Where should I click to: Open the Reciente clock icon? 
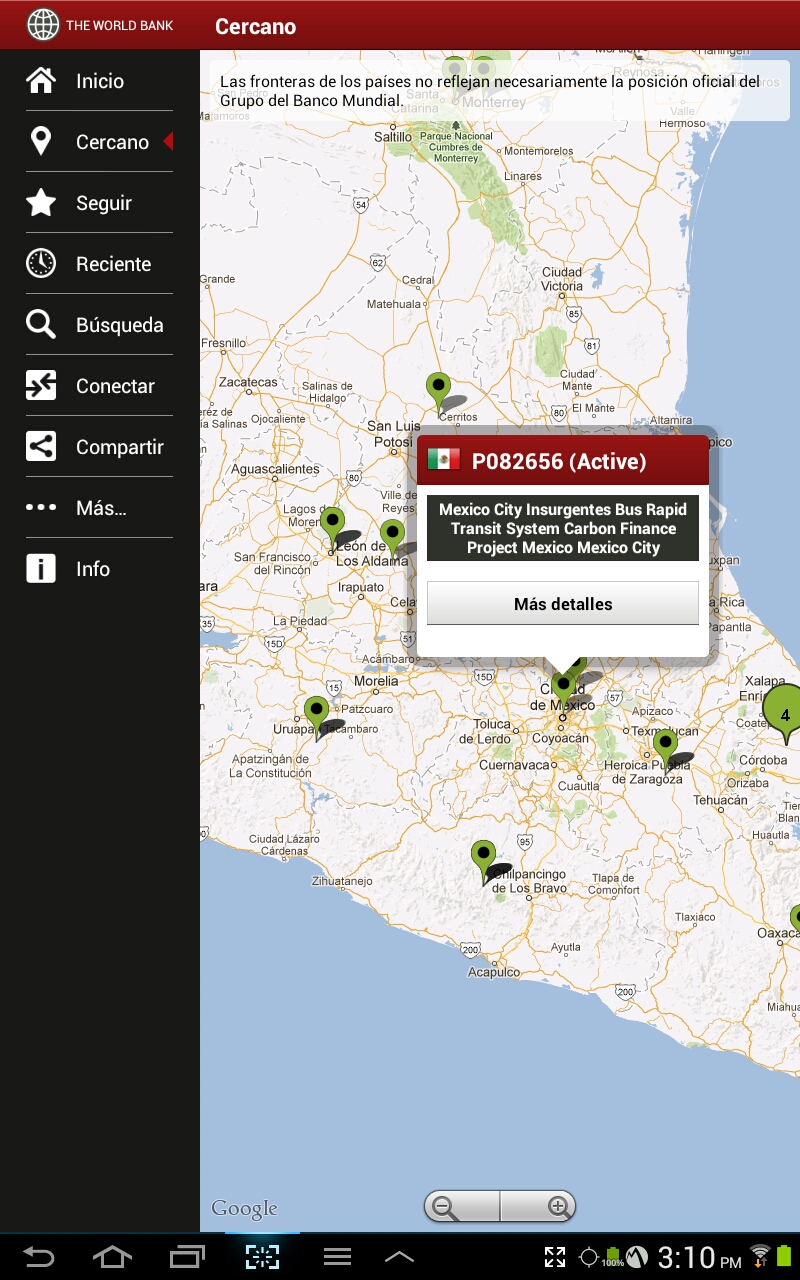pos(41,264)
